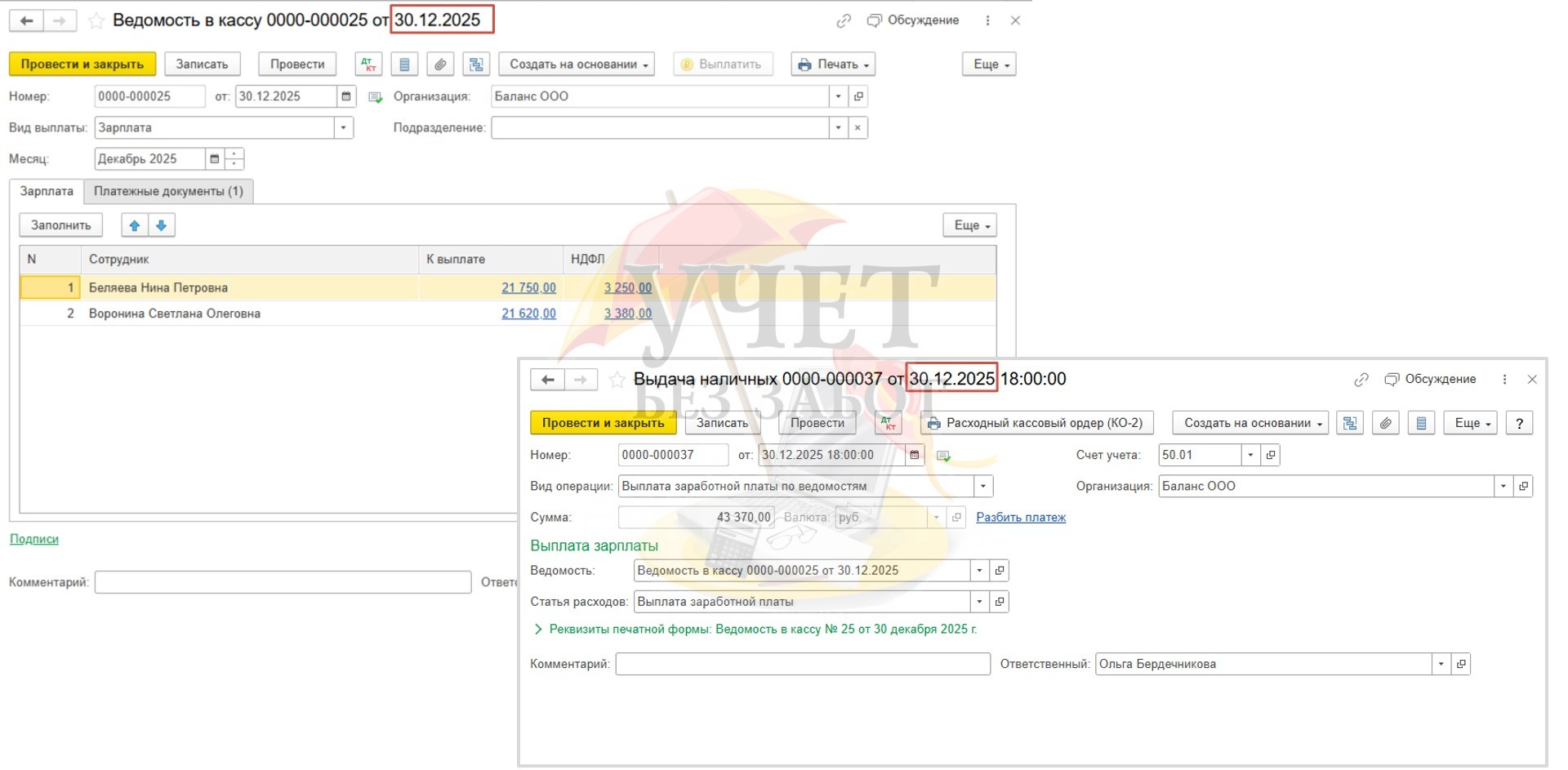Screen dimensions: 1568x770
Task: Open the Подписи link
Action: pos(33,539)
